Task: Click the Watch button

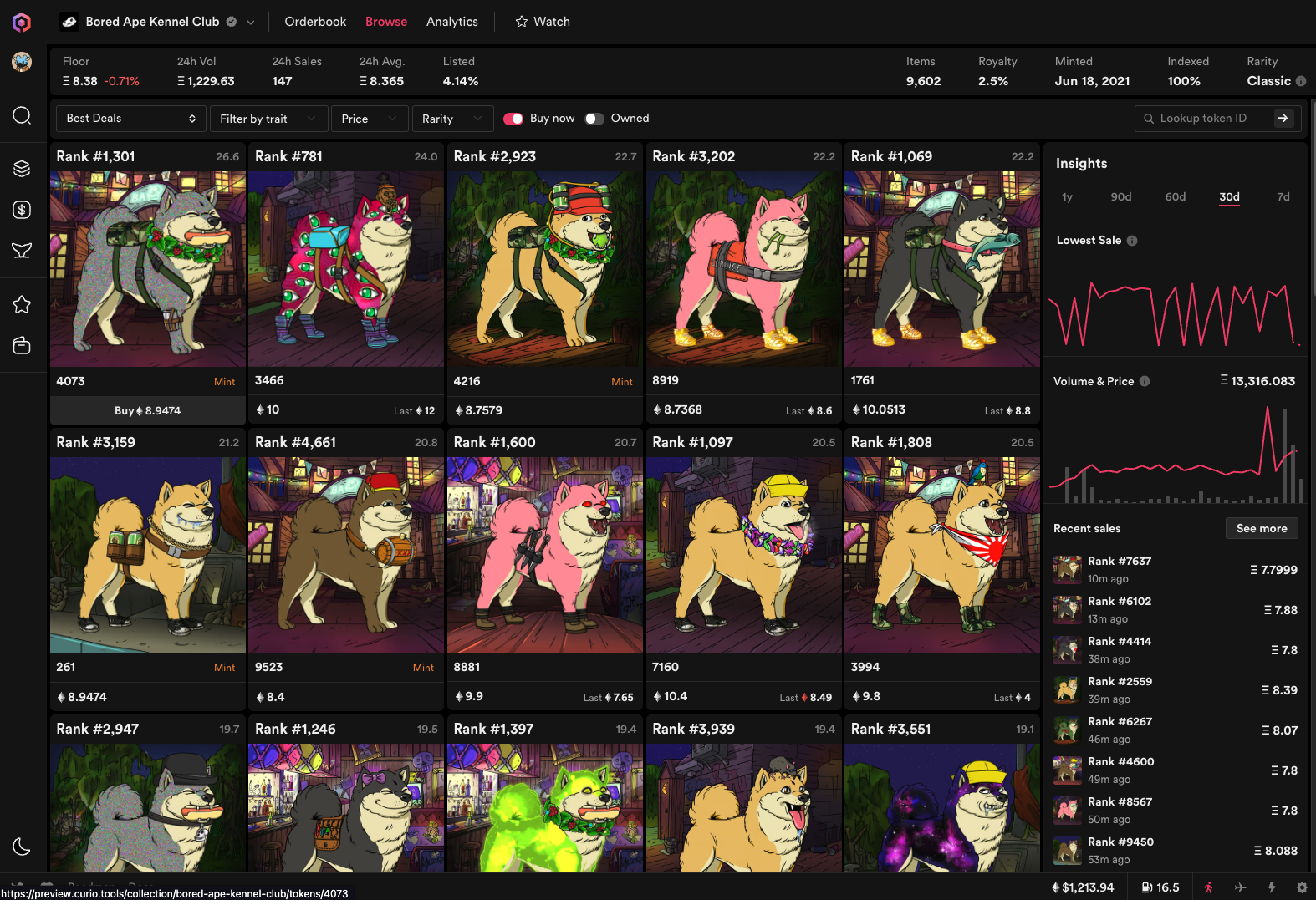Action: click(543, 22)
